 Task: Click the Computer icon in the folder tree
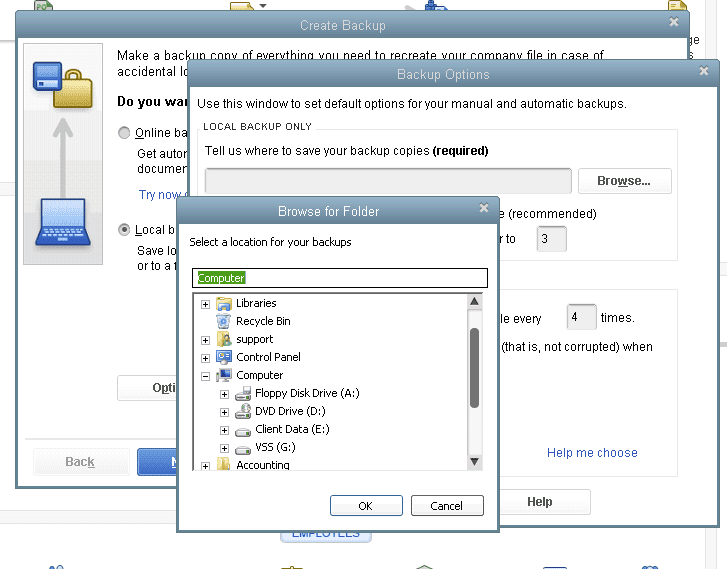pyautogui.click(x=224, y=375)
